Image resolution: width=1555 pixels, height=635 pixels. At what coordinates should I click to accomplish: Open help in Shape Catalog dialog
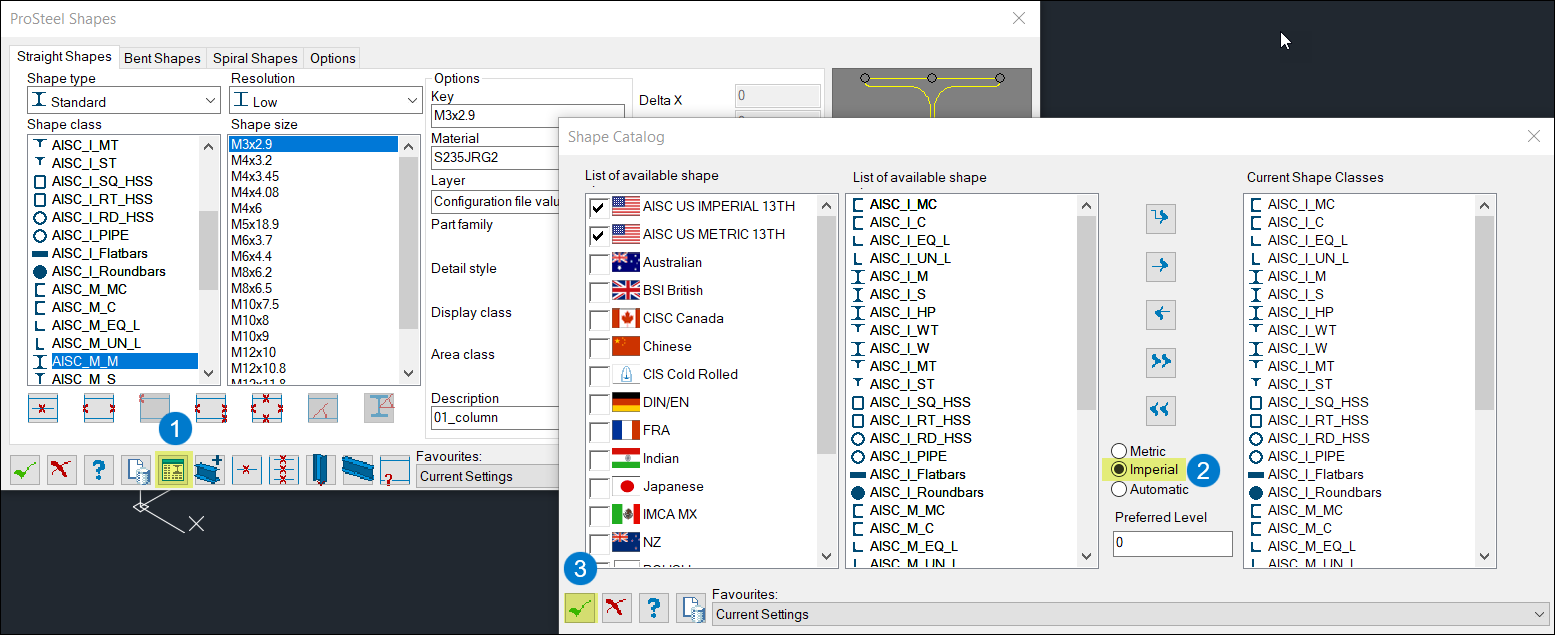coord(654,607)
